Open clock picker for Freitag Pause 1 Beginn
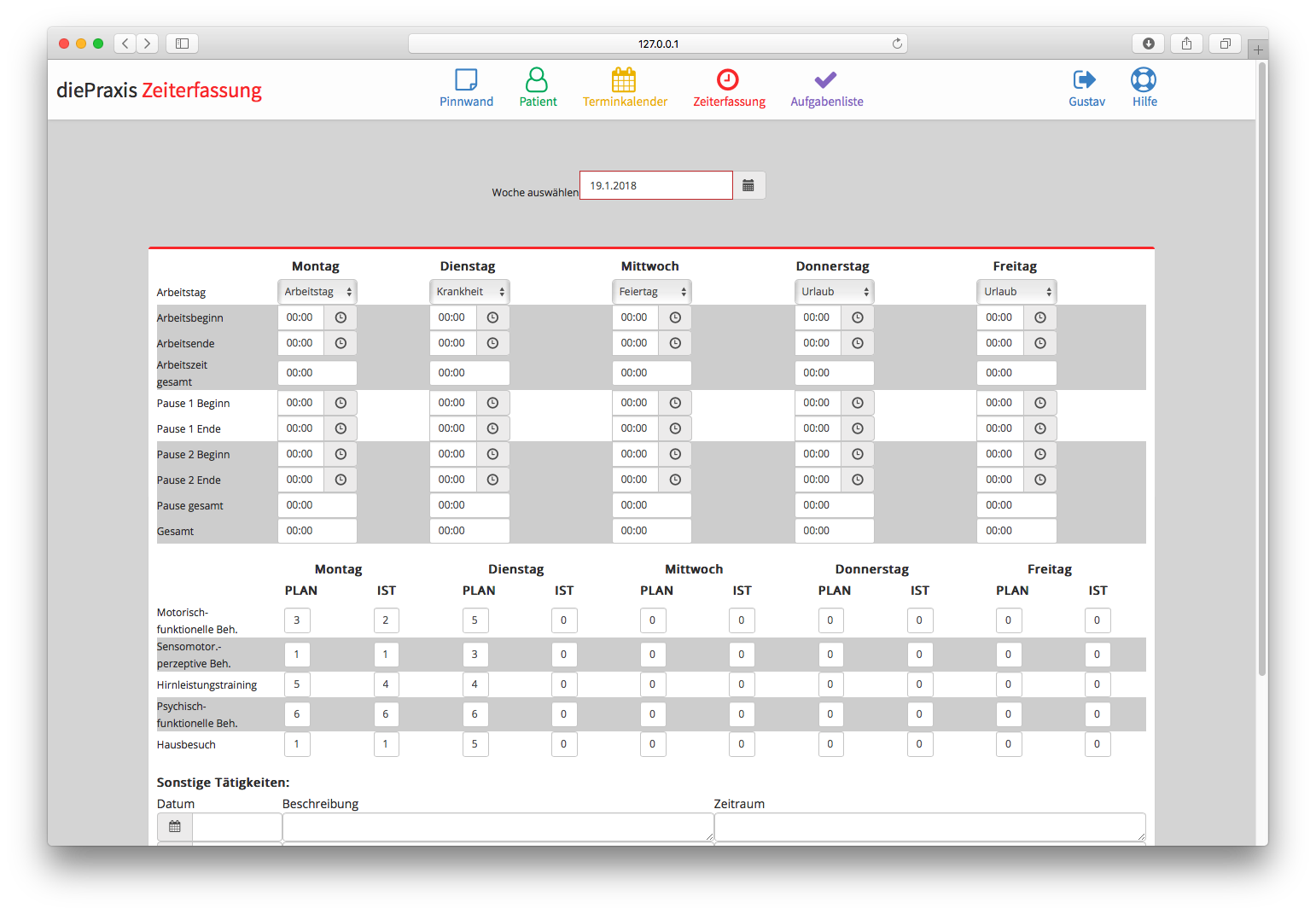The height and width of the screenshot is (914, 1316). point(1040,403)
